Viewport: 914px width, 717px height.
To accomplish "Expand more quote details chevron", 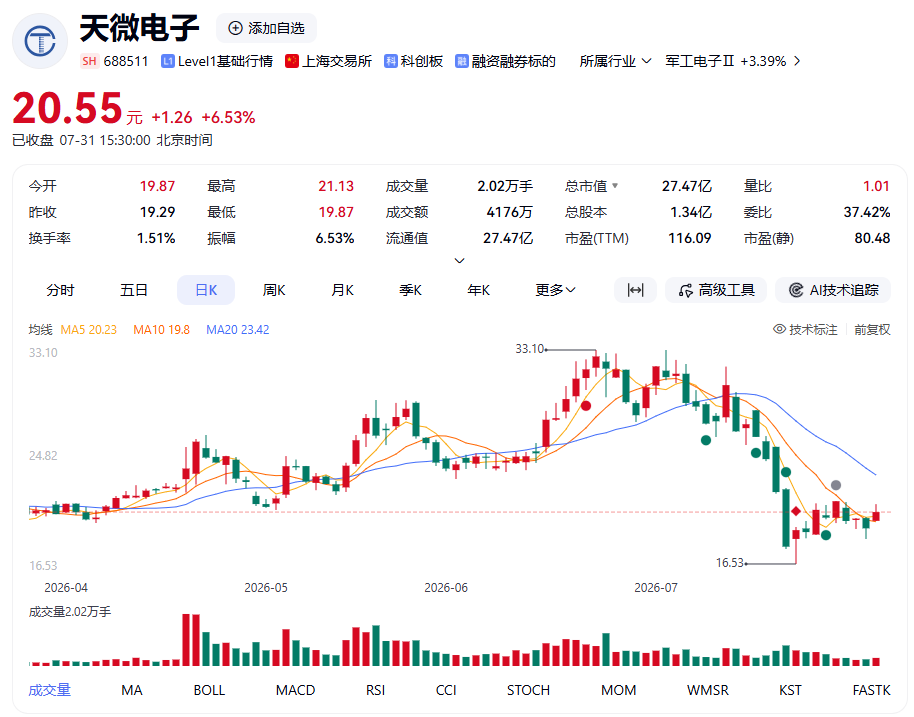I will [459, 261].
